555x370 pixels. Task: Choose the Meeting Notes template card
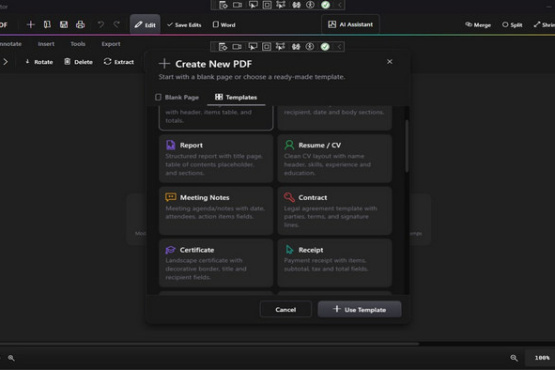coord(216,211)
